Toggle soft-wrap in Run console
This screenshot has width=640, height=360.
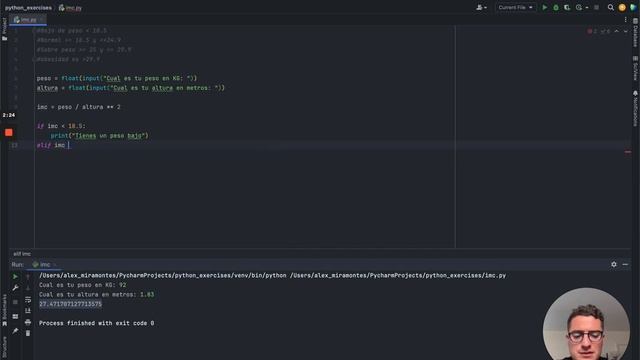[x=28, y=300]
